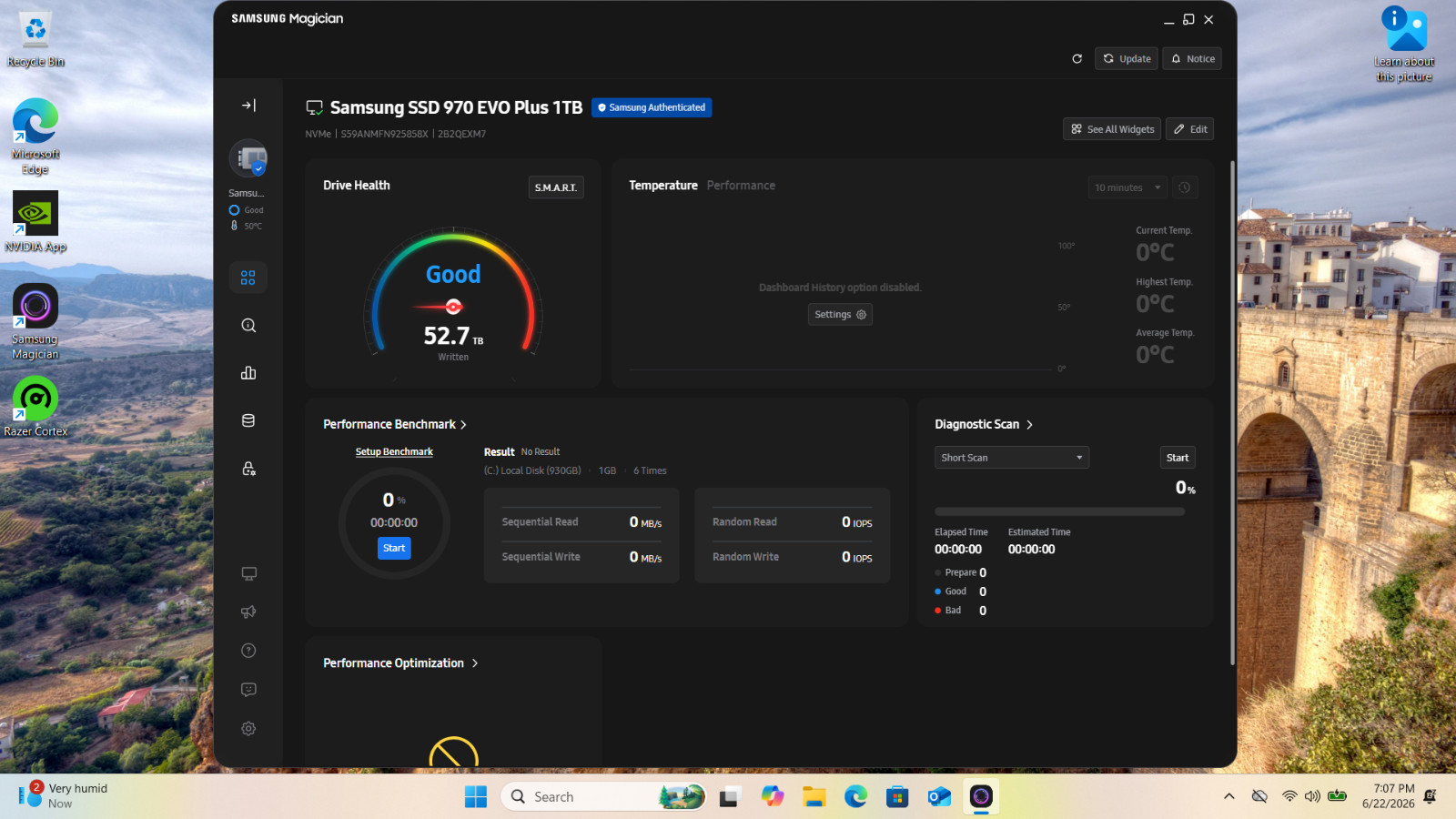Expand the sidebar with the arrow icon
This screenshot has width=1456, height=819.
tap(248, 106)
